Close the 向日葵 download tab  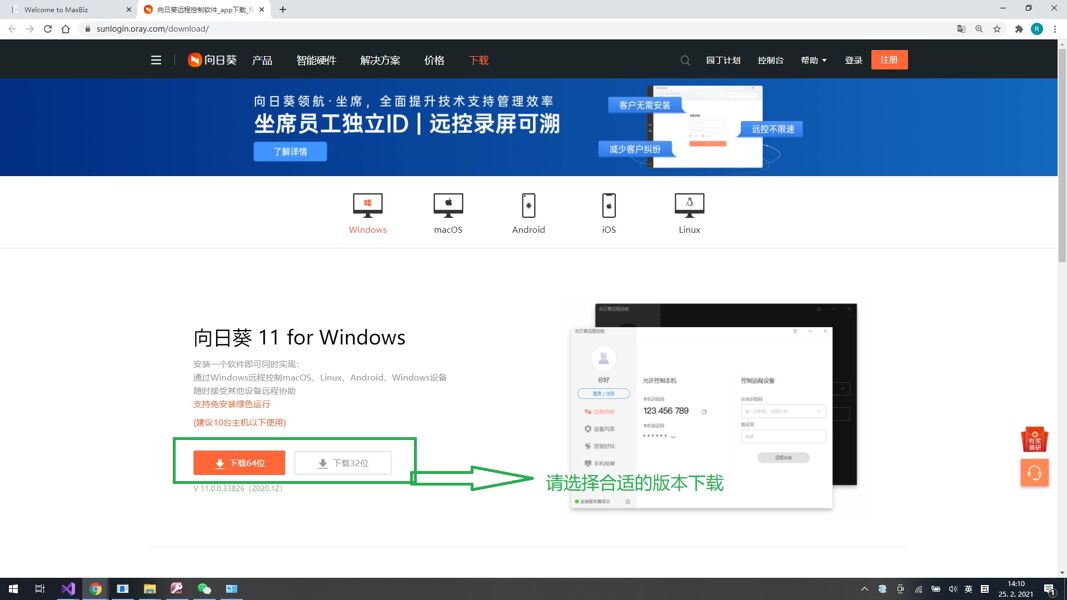(x=262, y=10)
